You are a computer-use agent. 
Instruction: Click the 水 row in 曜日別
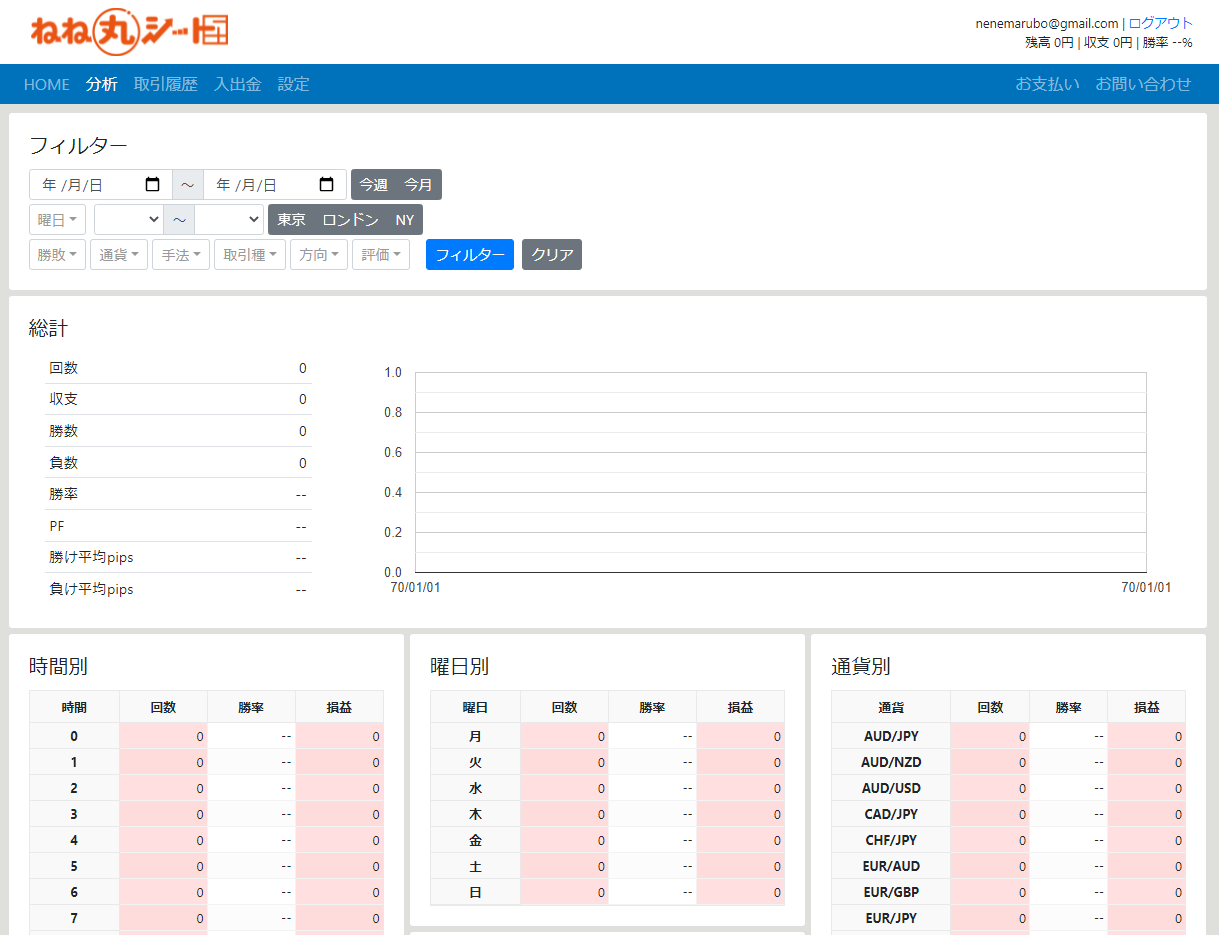click(x=607, y=788)
